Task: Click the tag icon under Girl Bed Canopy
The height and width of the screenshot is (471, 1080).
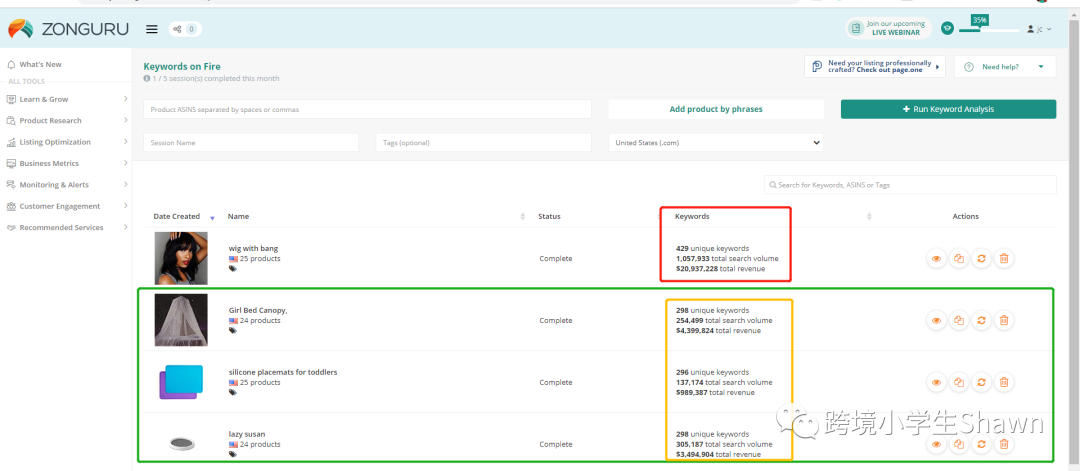Action: pos(233,331)
